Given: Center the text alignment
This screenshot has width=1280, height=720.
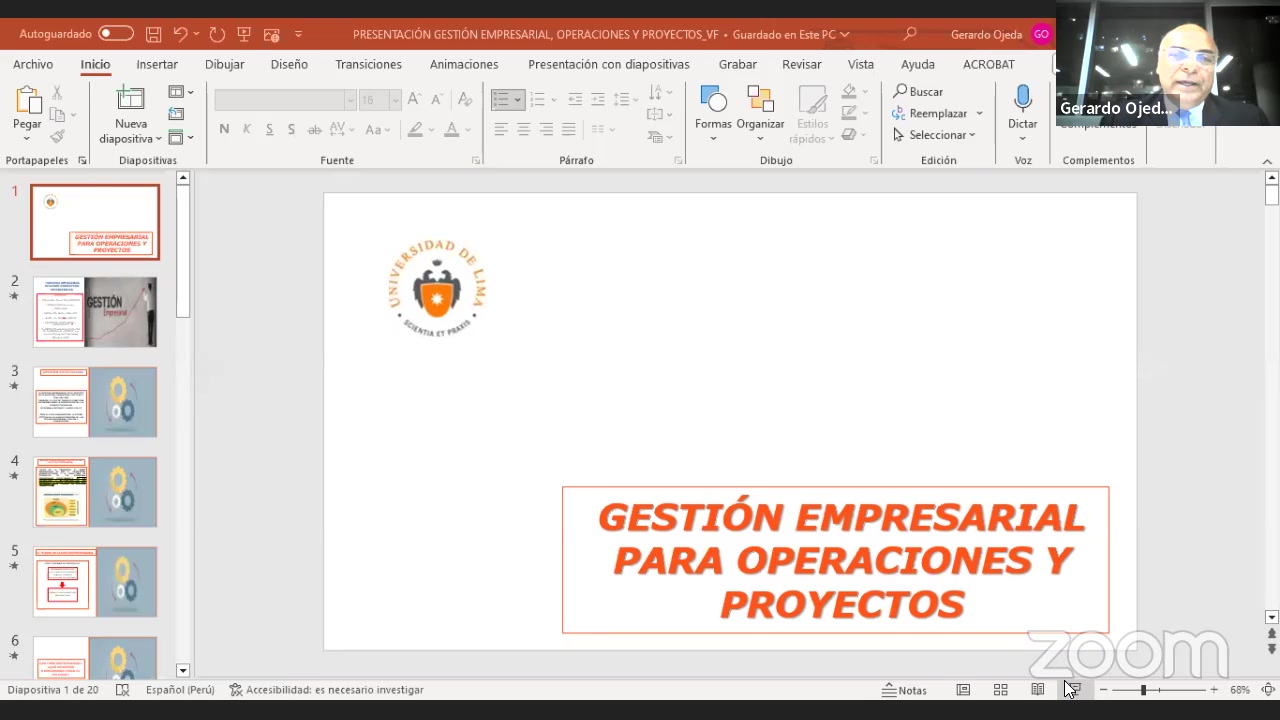Looking at the screenshot, I should pos(523,129).
